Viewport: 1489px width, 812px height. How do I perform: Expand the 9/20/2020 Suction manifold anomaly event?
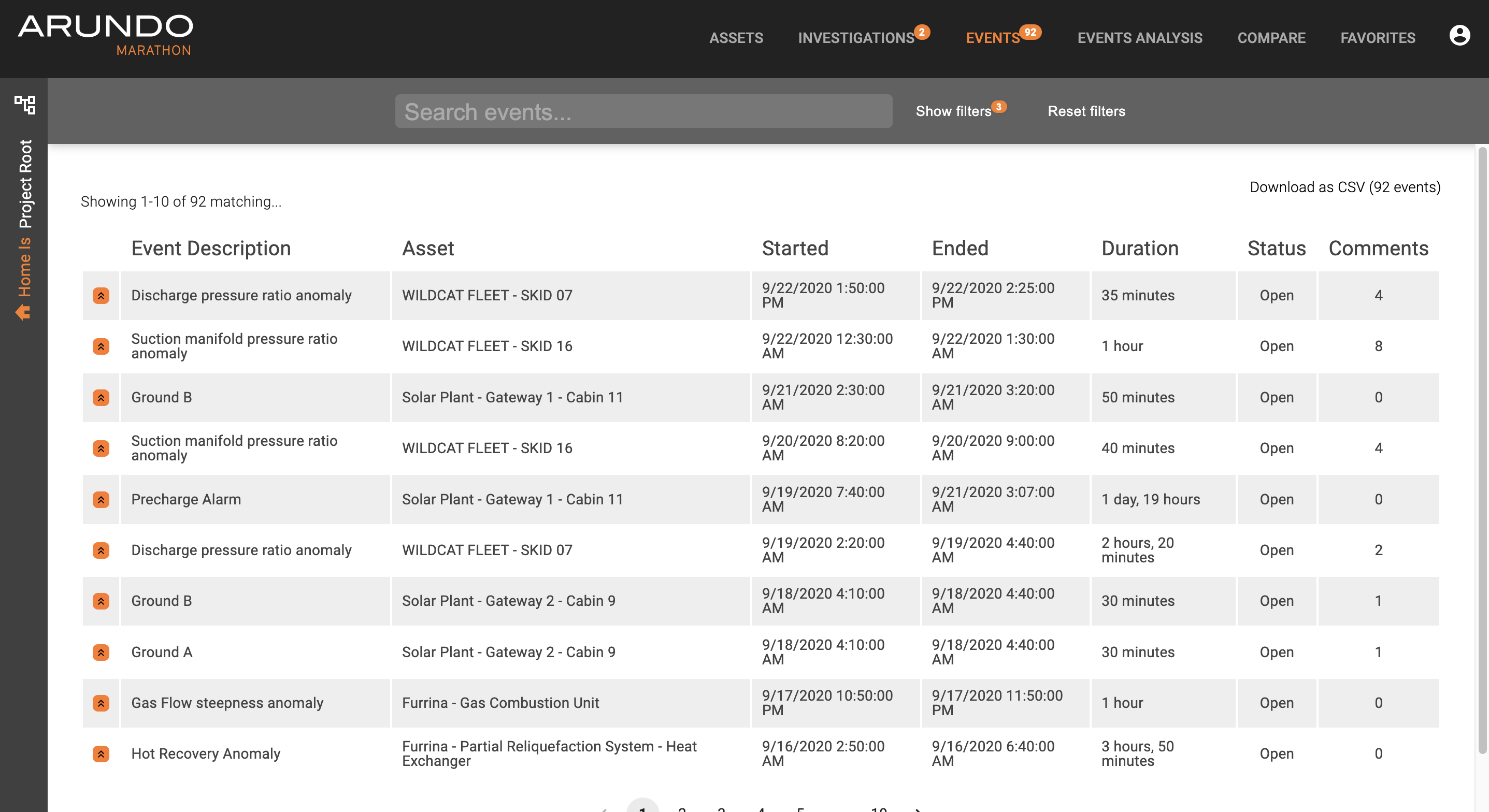101,448
